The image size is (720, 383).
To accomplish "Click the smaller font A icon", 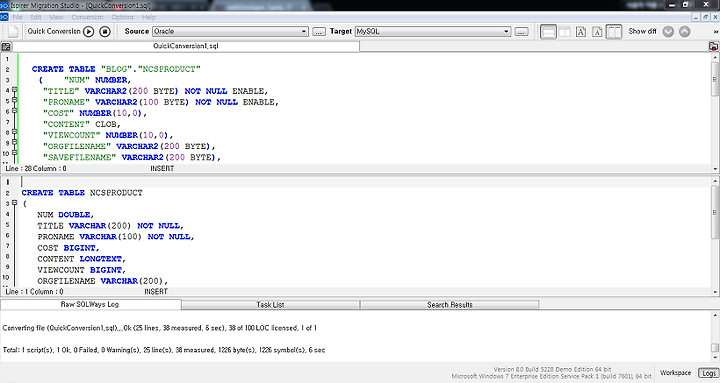I will (x=597, y=32).
